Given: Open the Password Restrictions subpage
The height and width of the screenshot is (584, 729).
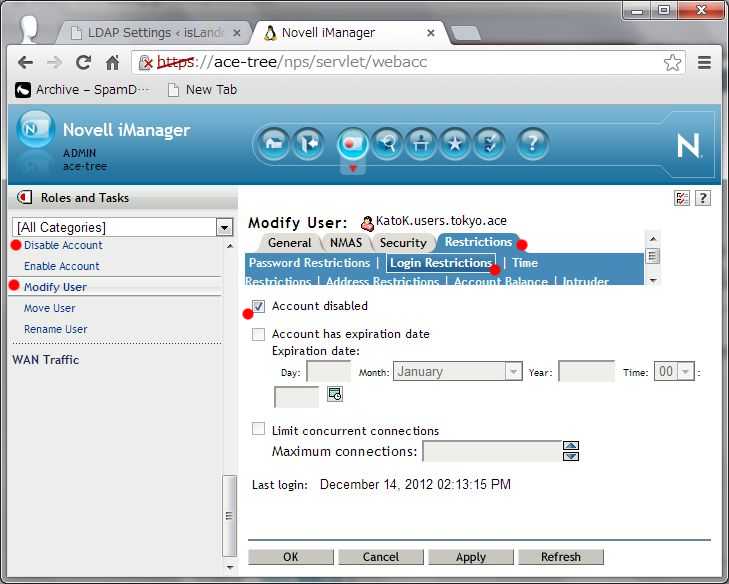Looking at the screenshot, I should coord(309,263).
